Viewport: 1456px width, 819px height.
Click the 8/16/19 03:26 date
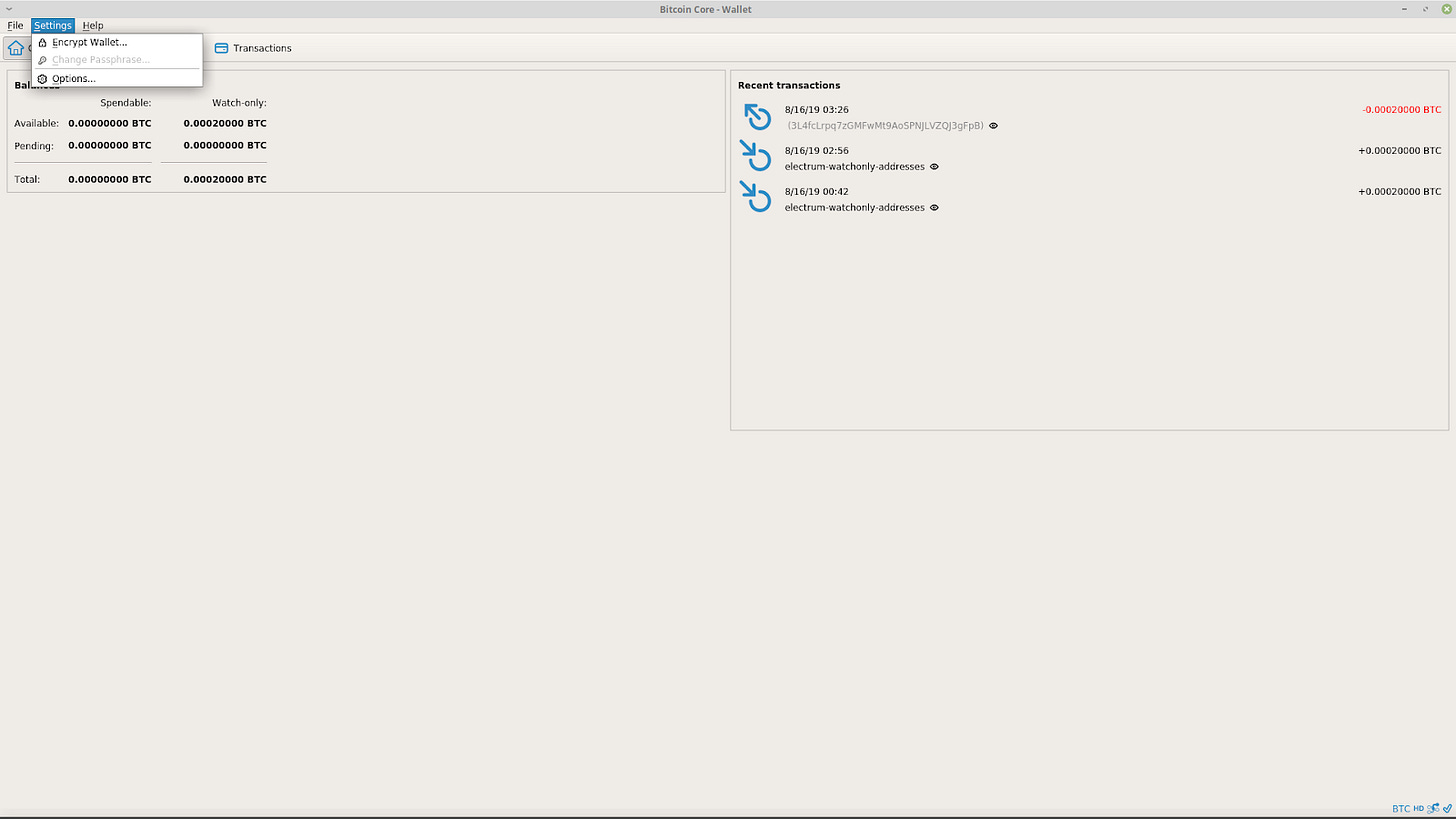click(817, 110)
